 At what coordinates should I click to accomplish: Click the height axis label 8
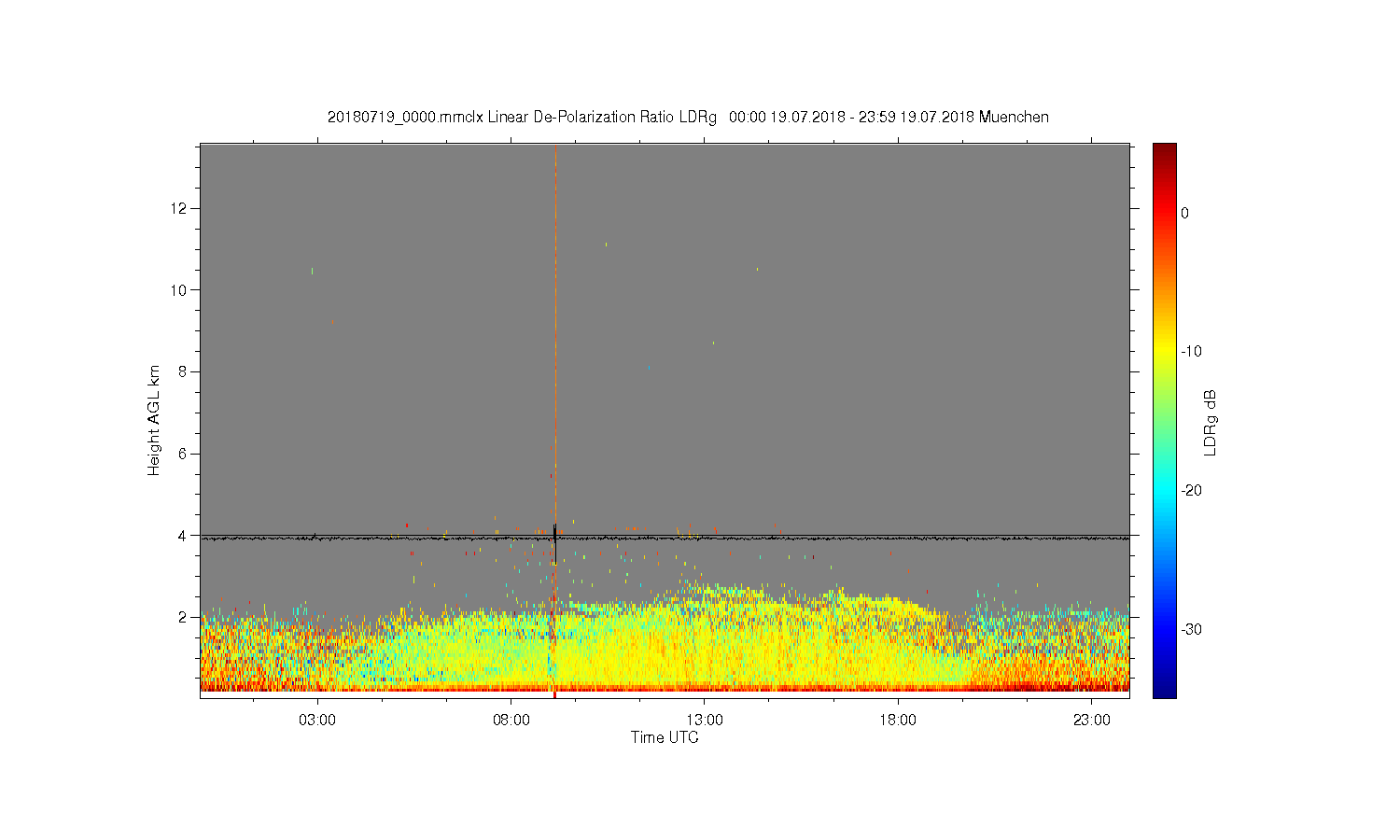pos(183,371)
